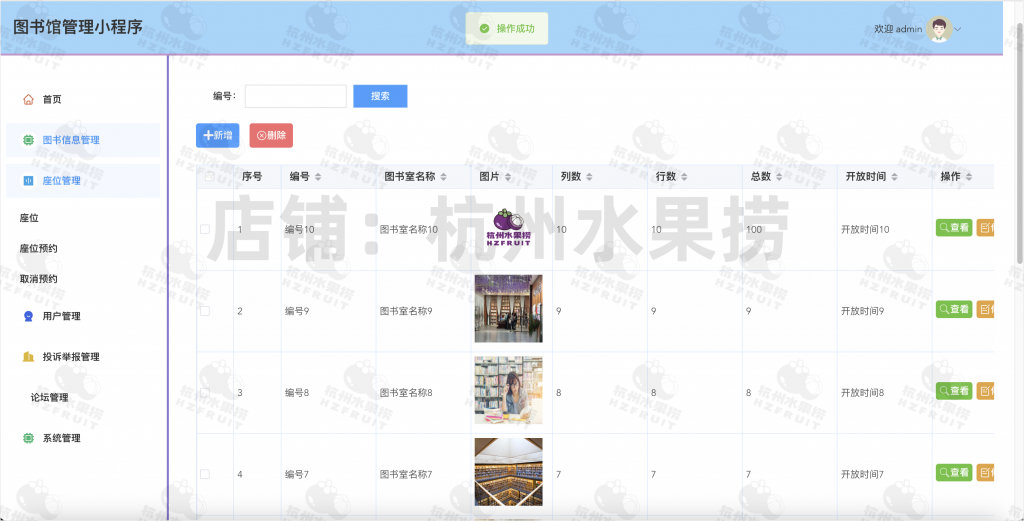Click the 搜索 button
This screenshot has height=521, width=1024.
coord(380,96)
